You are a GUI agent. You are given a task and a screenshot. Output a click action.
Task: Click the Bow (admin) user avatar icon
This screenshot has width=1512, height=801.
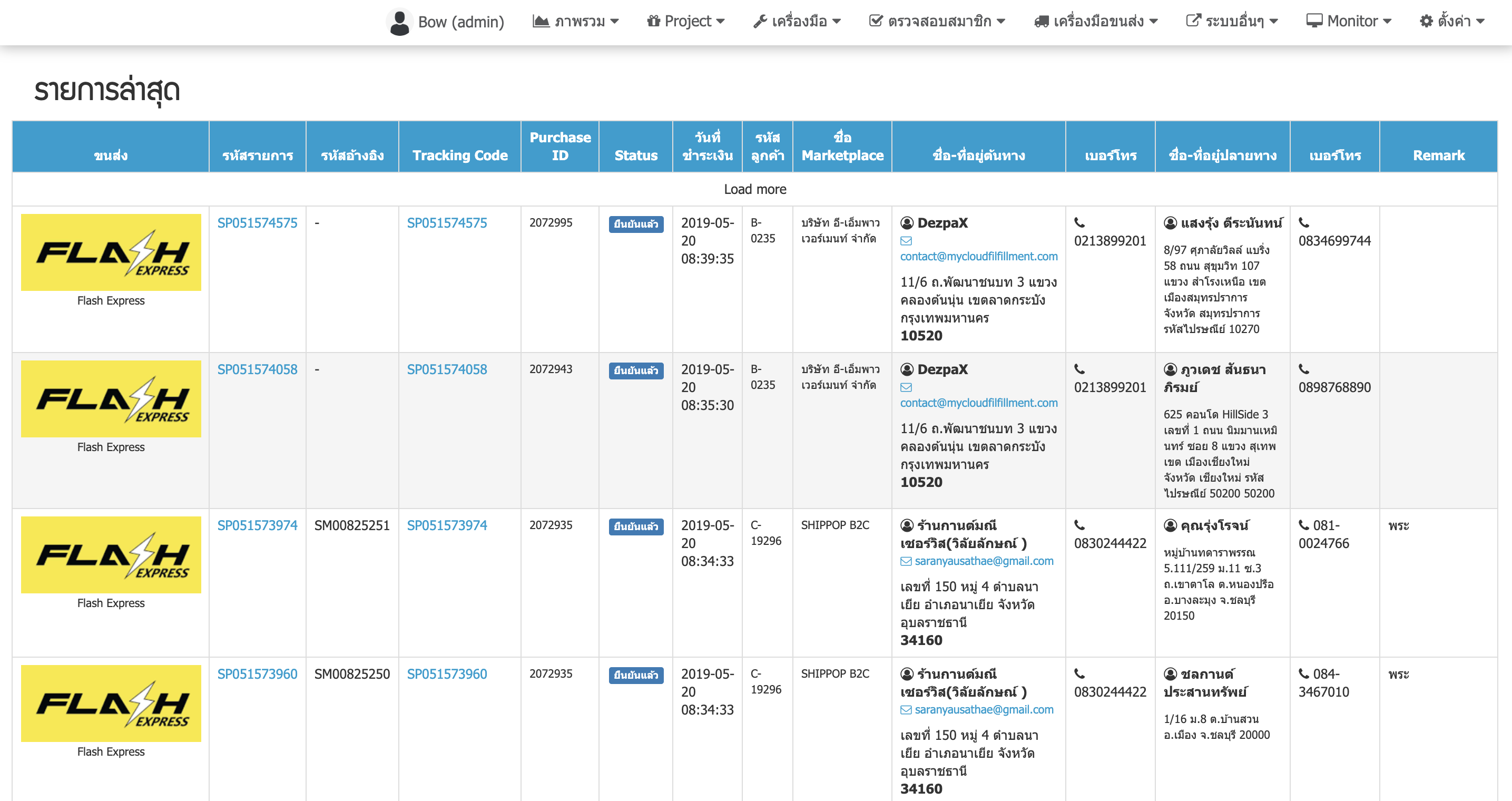(x=399, y=22)
